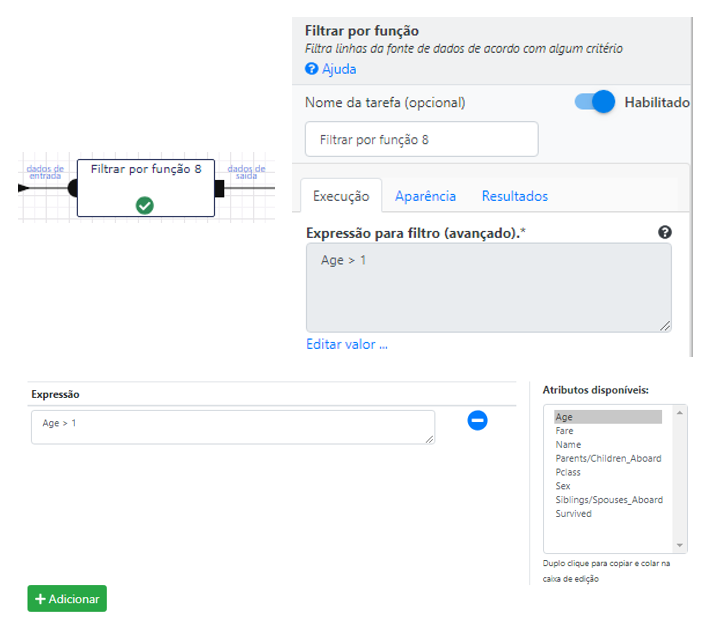
Task: Click the output port square of the task node
Action: pos(219,188)
